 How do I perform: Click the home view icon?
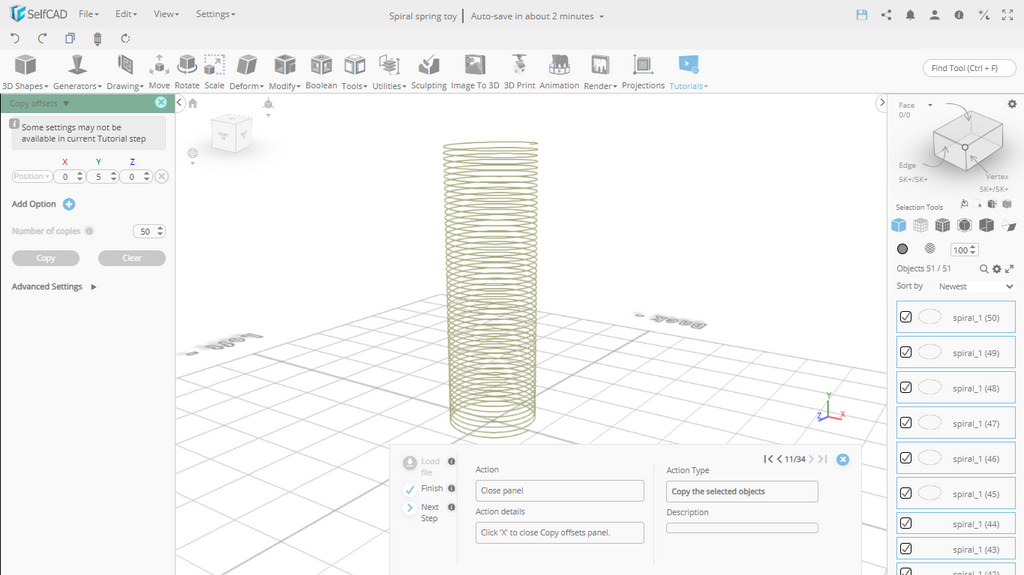click(193, 103)
